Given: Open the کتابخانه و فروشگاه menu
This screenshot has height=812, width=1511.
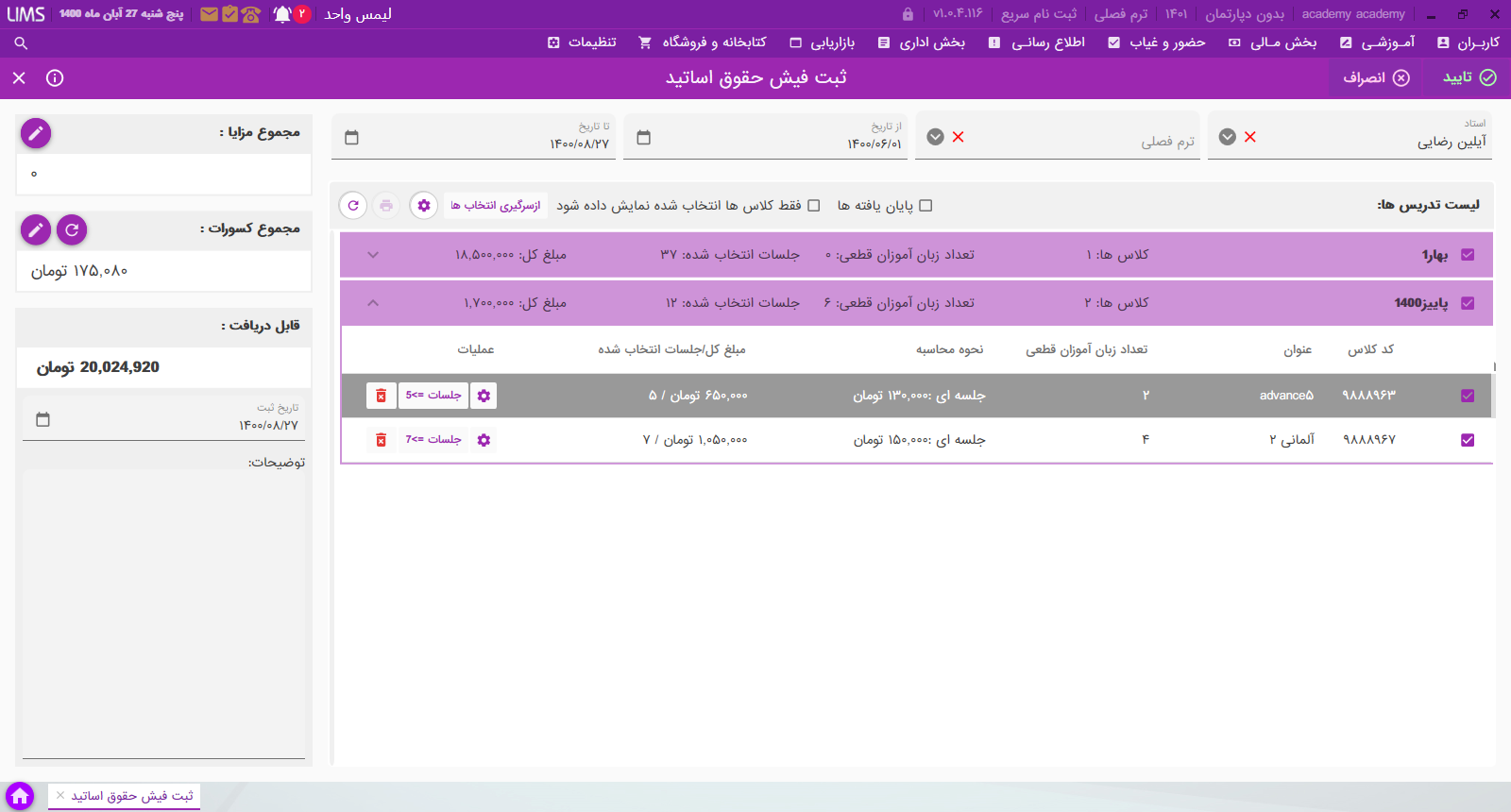Looking at the screenshot, I should tap(703, 42).
